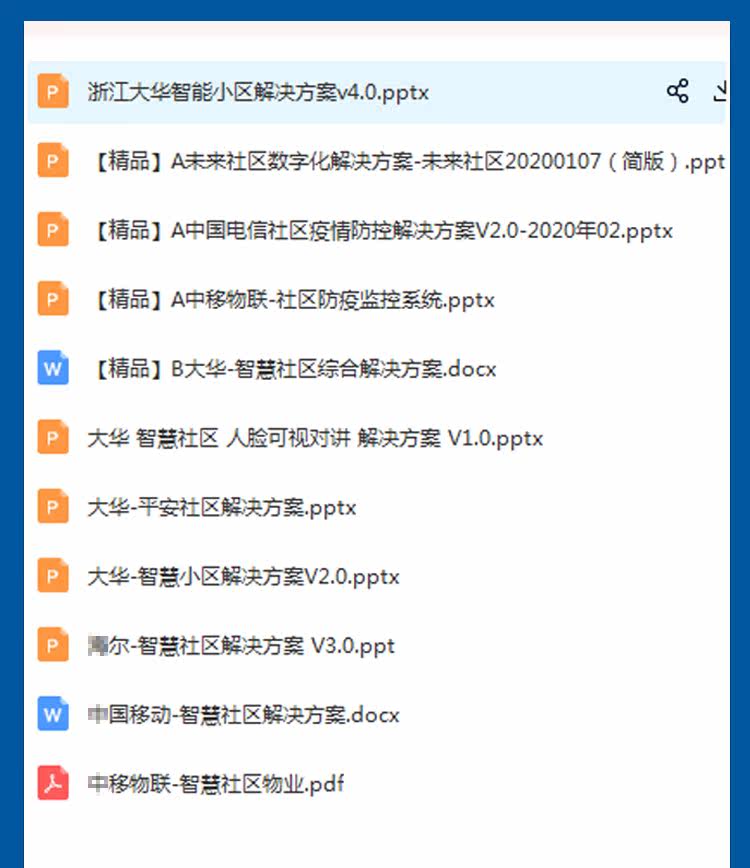This screenshot has width=750, height=868.
Task: Click the PowerPoint icon beside 社区防疫监控系统.pptx
Action: coord(53,298)
